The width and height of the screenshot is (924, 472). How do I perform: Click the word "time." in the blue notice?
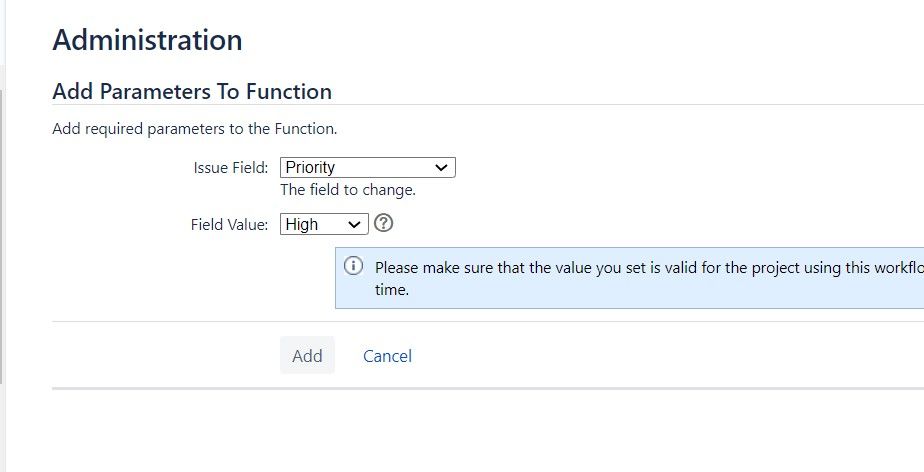coord(392,290)
